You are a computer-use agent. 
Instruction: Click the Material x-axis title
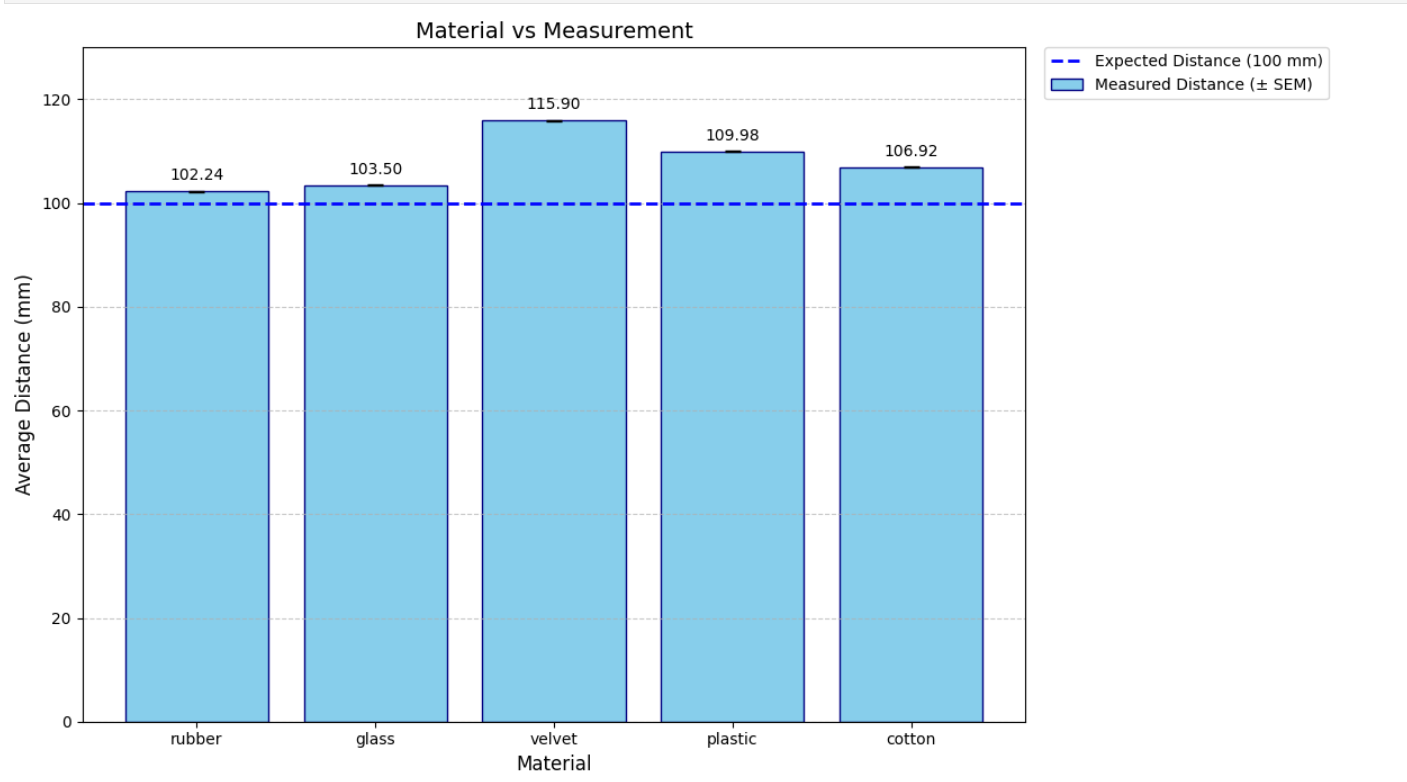553,764
